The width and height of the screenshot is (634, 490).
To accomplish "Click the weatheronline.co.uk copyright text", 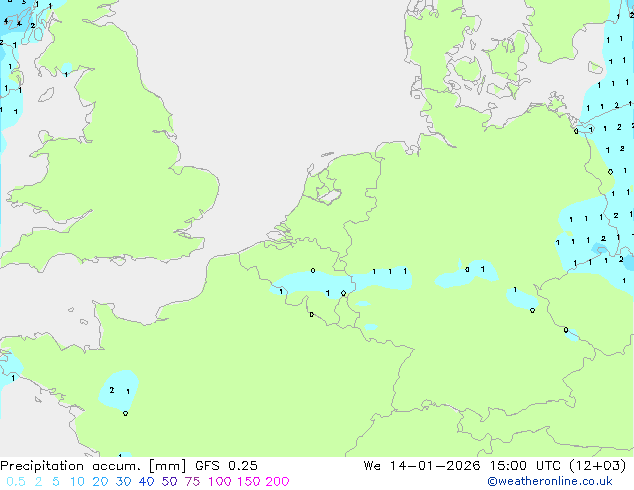I will 550,481.
